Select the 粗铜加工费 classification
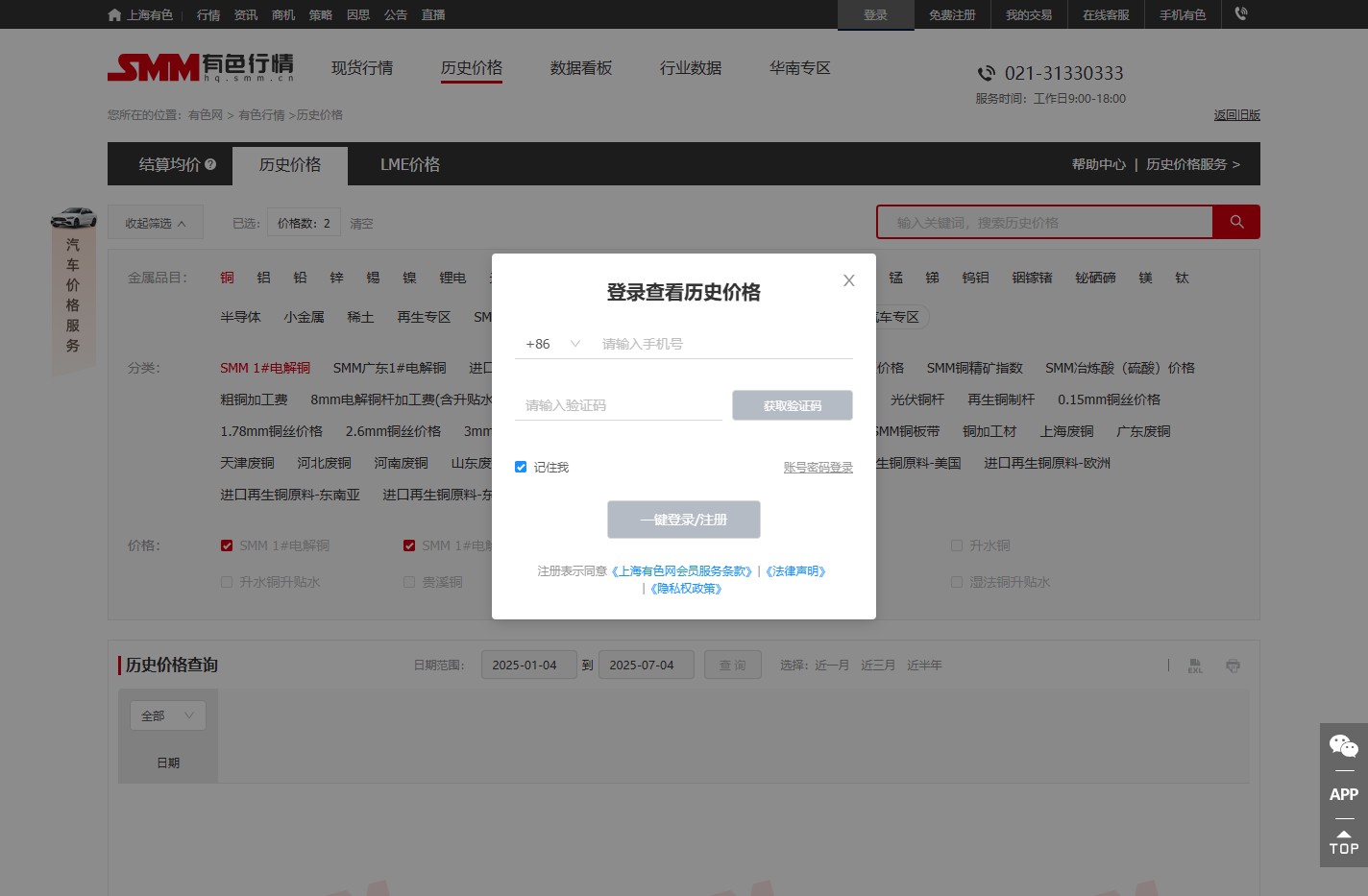 (x=254, y=400)
